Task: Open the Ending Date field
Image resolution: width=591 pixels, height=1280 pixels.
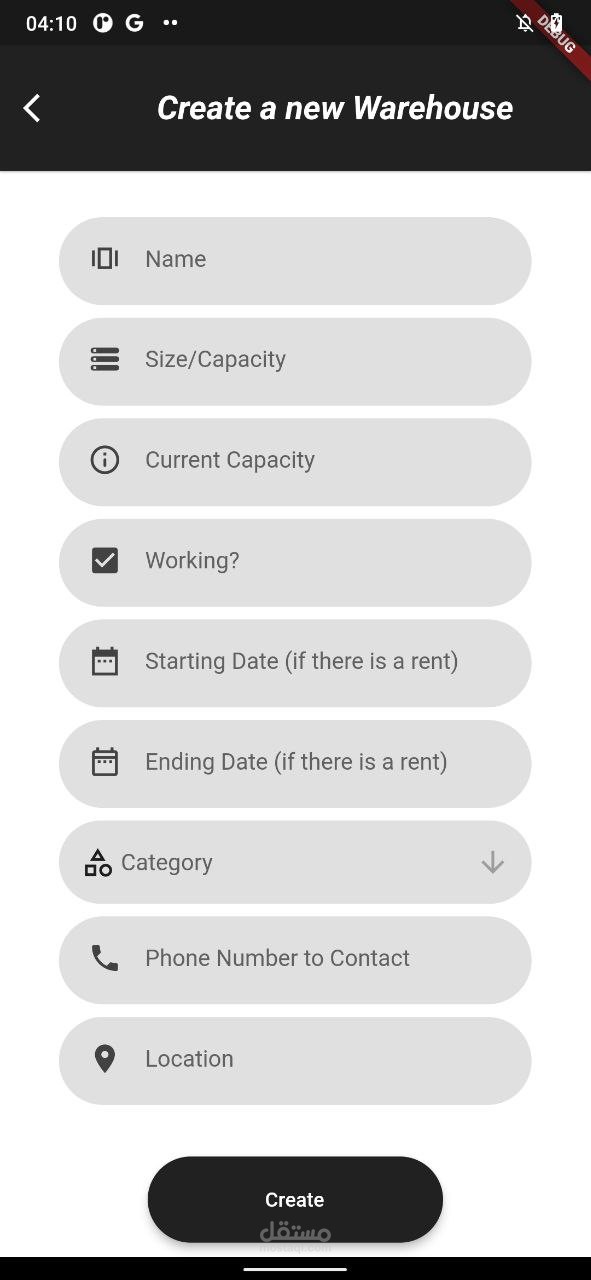Action: point(295,764)
